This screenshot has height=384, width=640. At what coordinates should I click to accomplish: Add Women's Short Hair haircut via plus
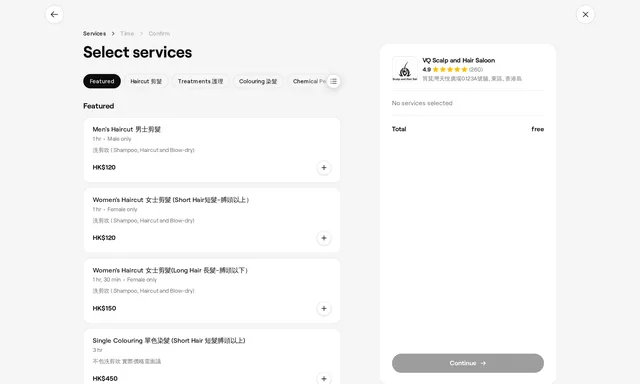click(324, 238)
